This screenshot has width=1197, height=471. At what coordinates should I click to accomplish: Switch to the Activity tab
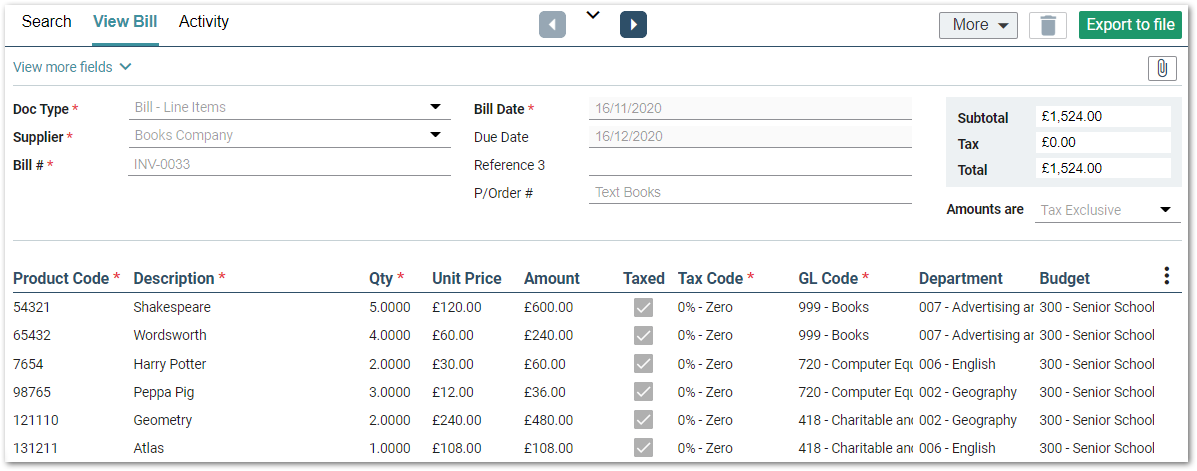[204, 22]
